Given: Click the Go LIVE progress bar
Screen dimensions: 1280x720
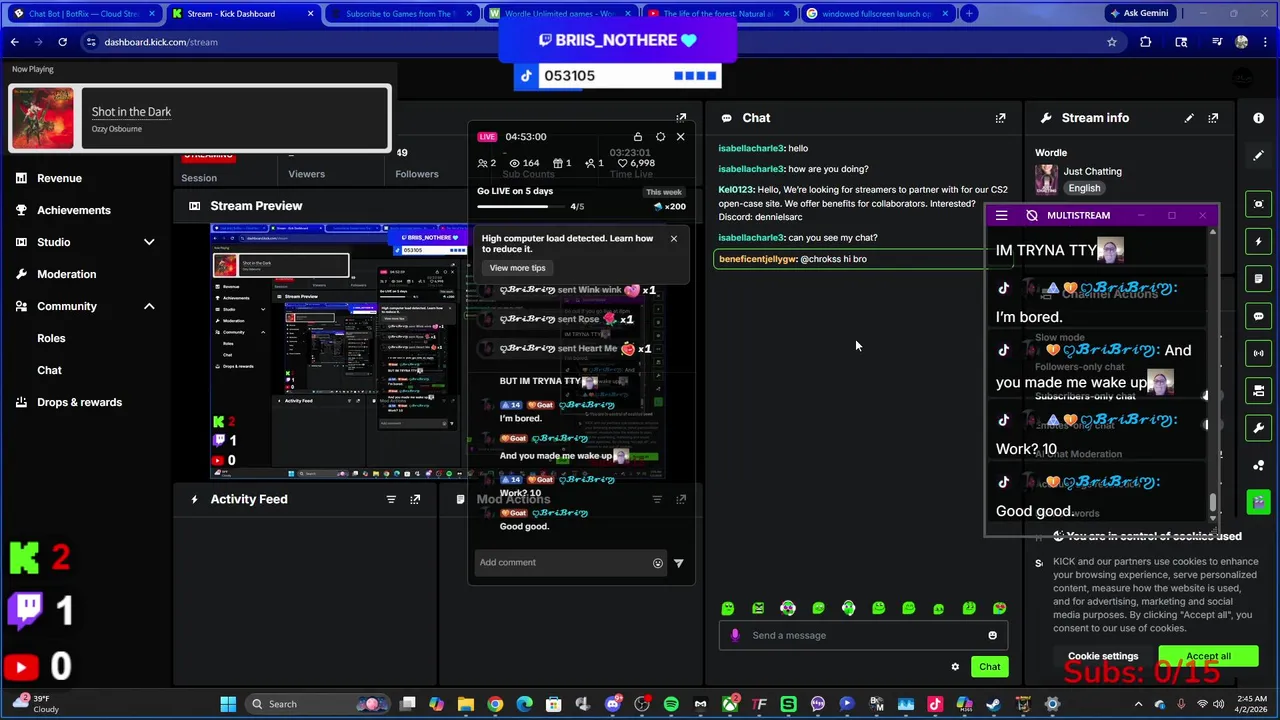Looking at the screenshot, I should point(520,207).
